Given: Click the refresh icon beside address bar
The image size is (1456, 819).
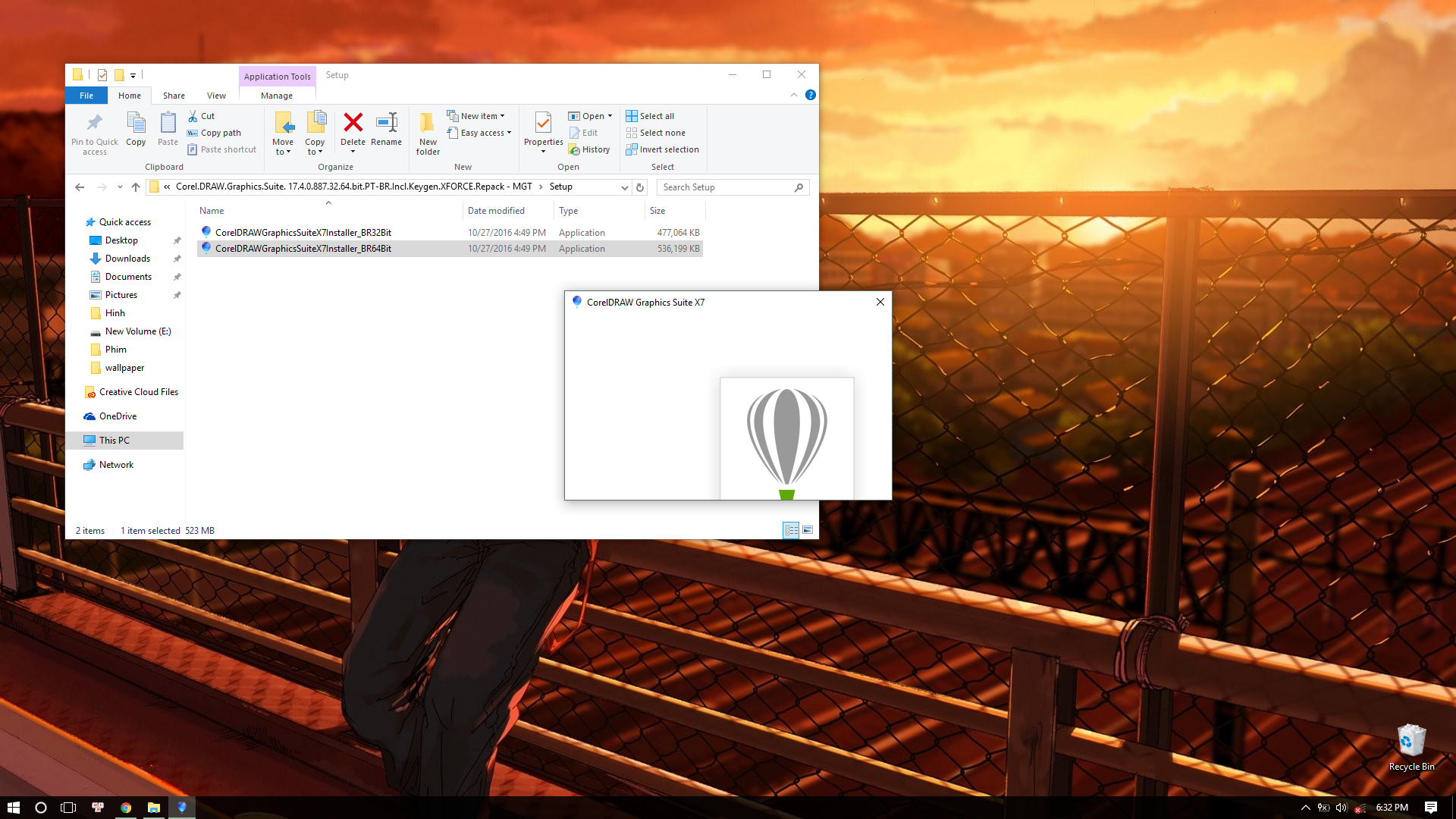Looking at the screenshot, I should point(640,187).
